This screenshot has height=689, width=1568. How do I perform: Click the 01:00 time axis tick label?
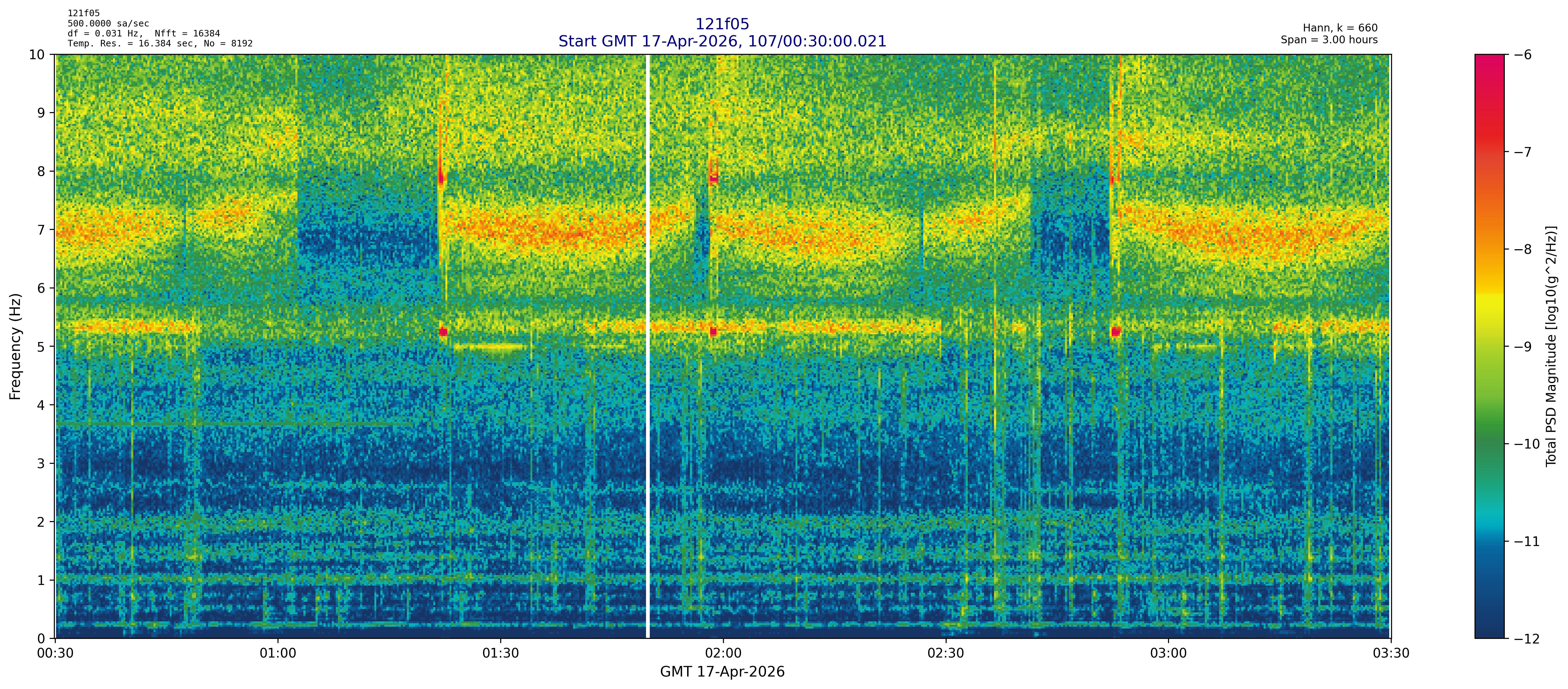click(278, 654)
